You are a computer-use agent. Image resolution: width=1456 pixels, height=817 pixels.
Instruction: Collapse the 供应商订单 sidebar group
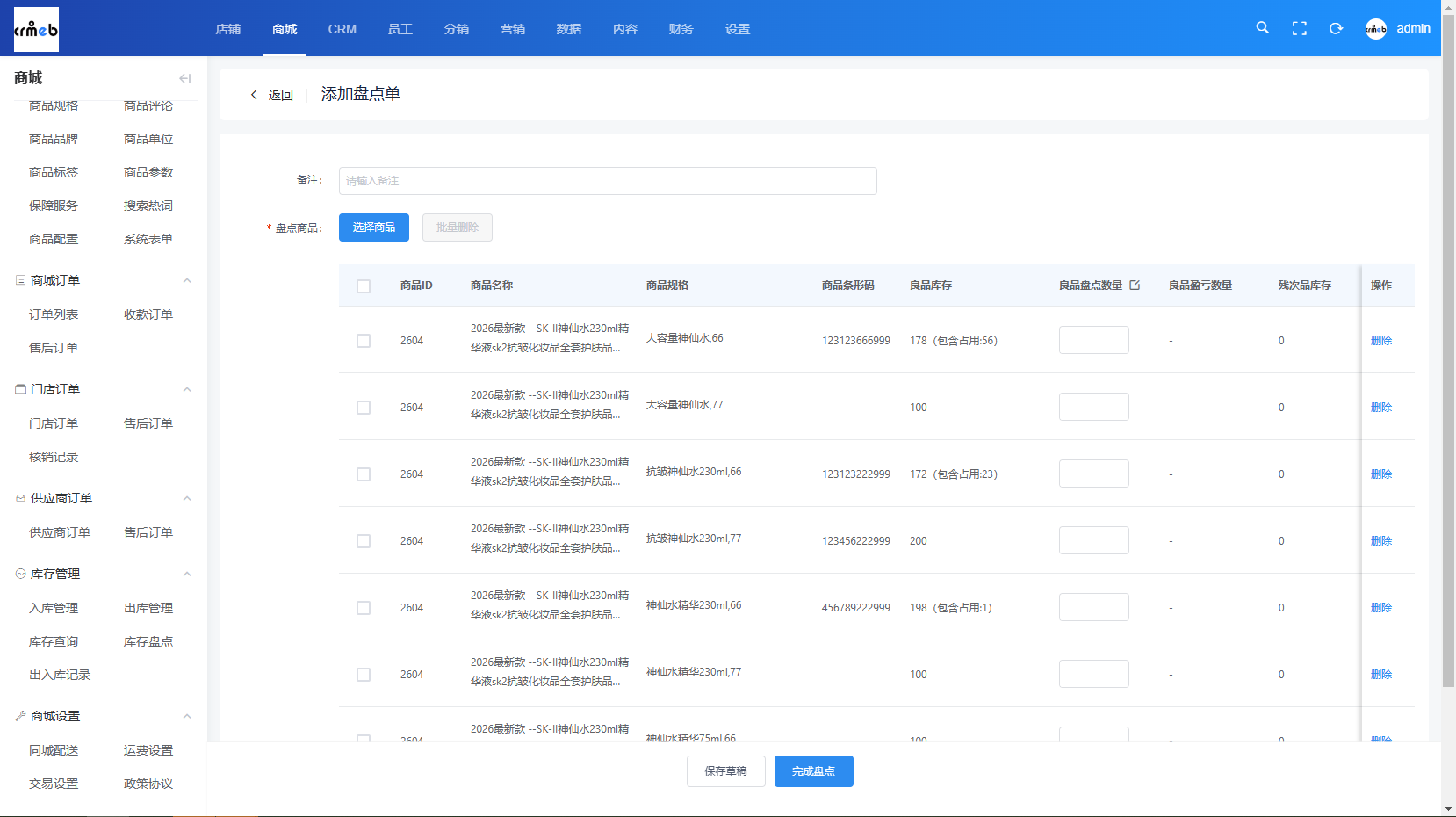pyautogui.click(x=187, y=498)
